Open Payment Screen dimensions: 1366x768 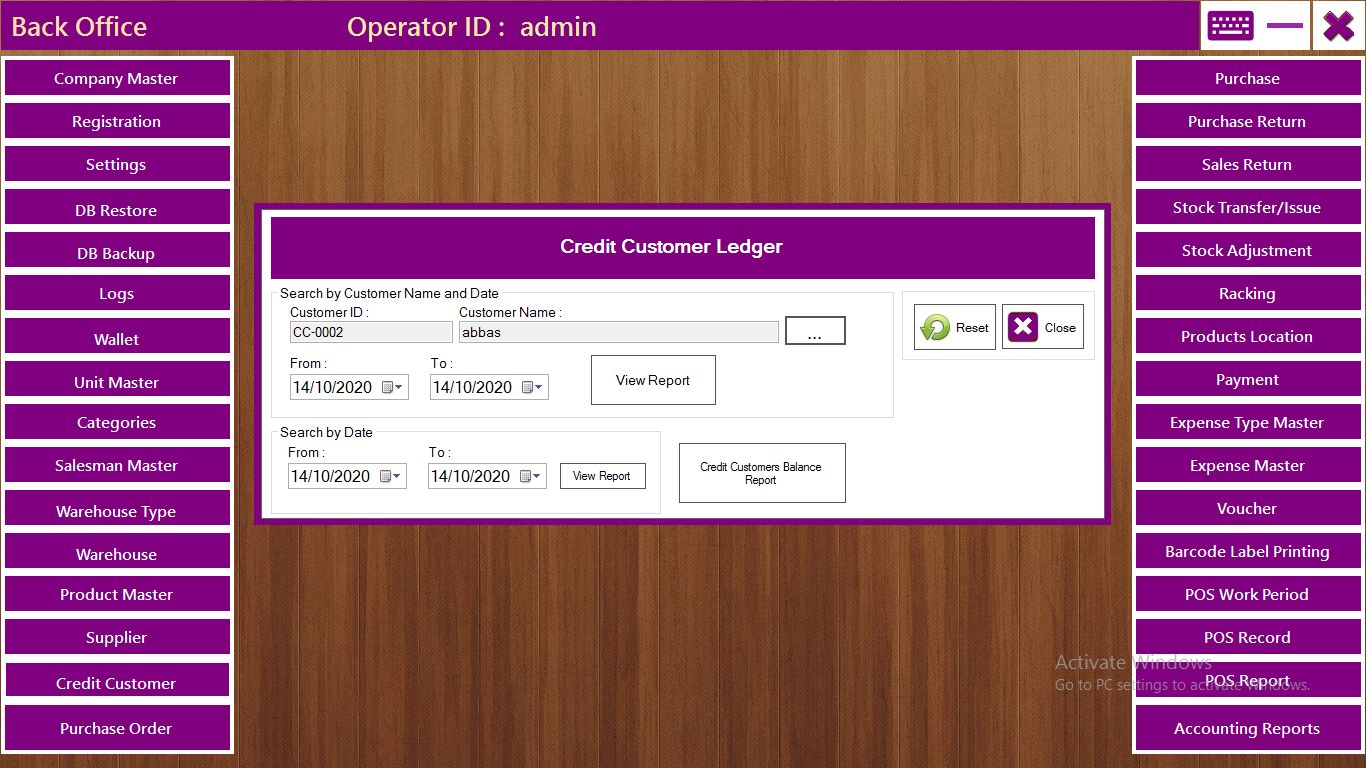(x=1247, y=379)
